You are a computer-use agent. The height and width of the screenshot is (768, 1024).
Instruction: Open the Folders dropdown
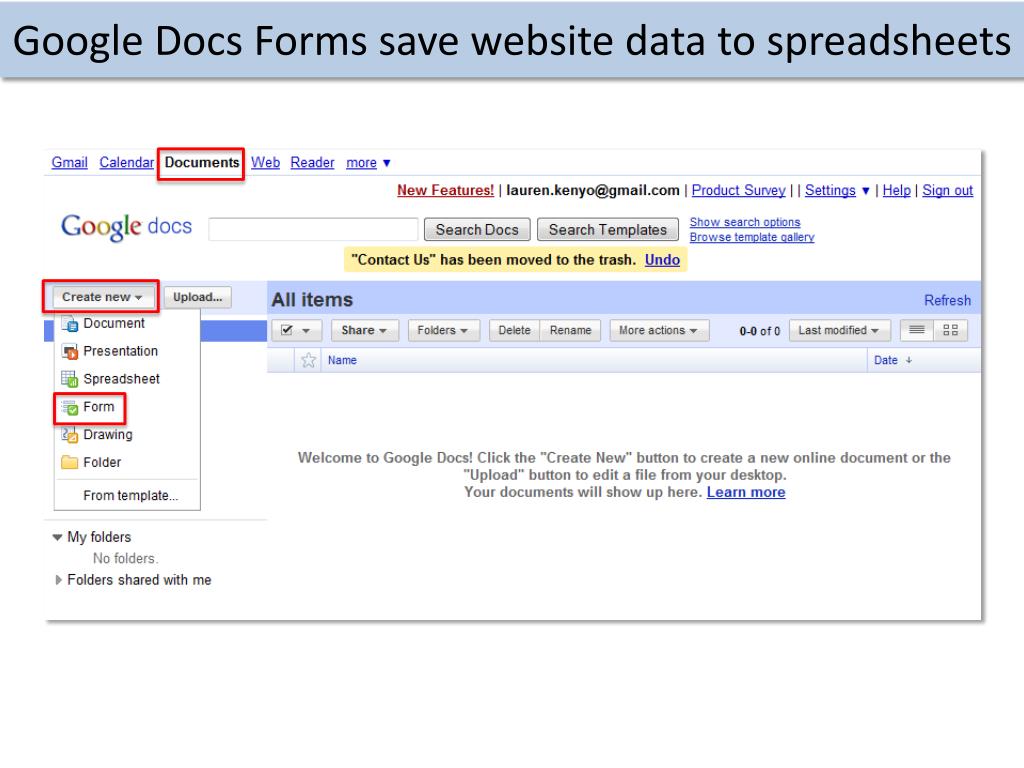pos(443,330)
